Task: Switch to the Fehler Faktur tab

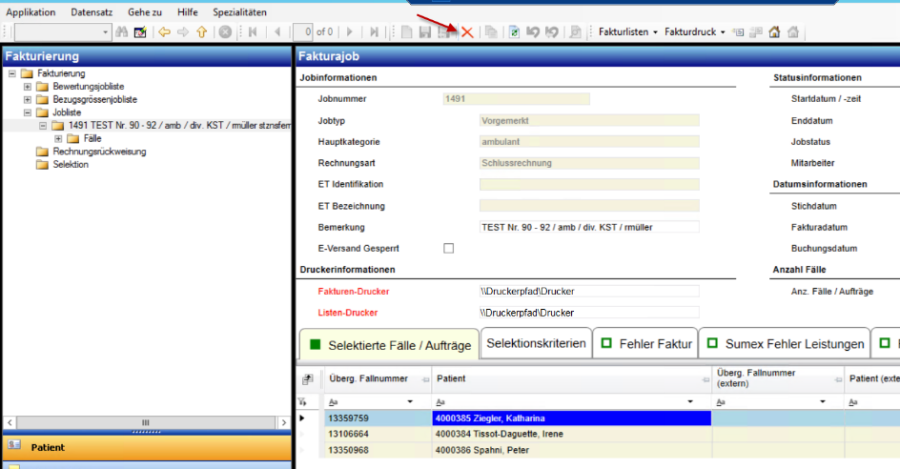Action: tap(646, 344)
